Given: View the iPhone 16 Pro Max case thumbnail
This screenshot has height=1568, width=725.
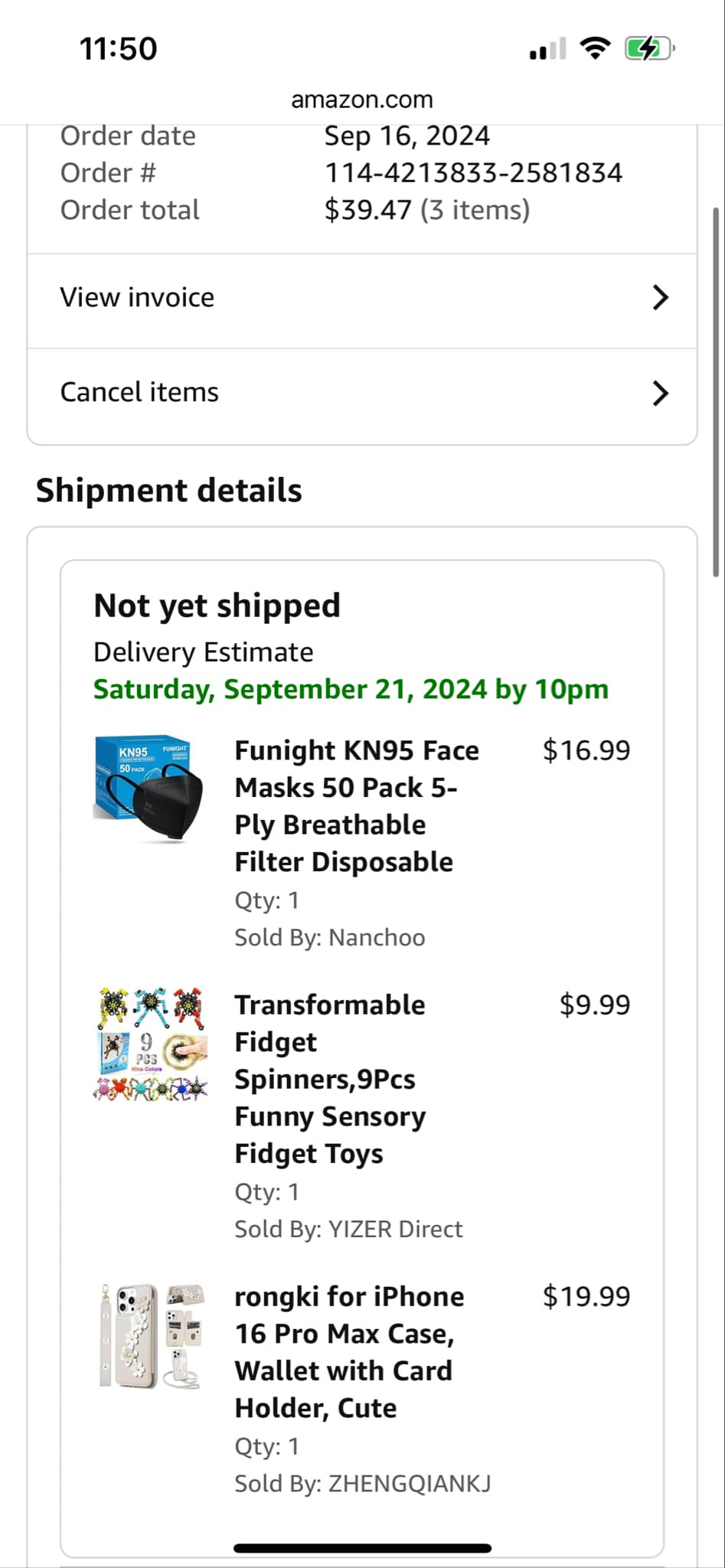Looking at the screenshot, I should (x=151, y=1337).
